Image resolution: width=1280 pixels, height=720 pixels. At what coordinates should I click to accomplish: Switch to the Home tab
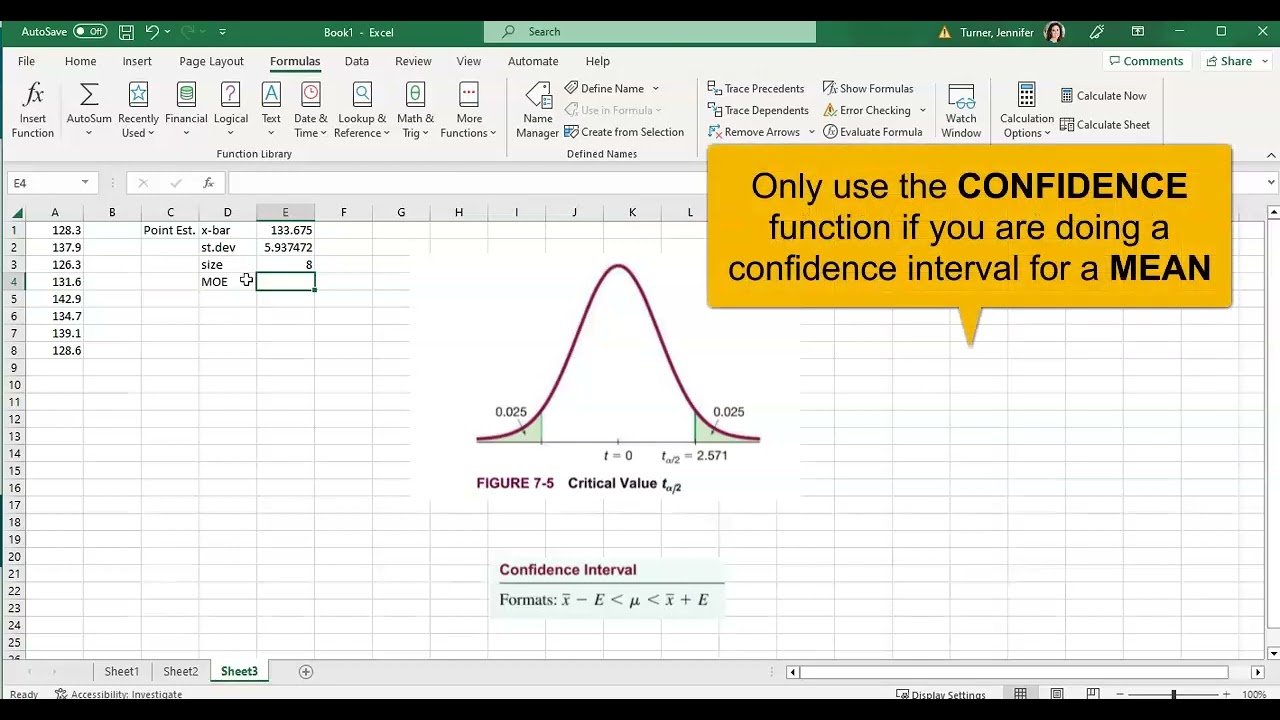(80, 61)
